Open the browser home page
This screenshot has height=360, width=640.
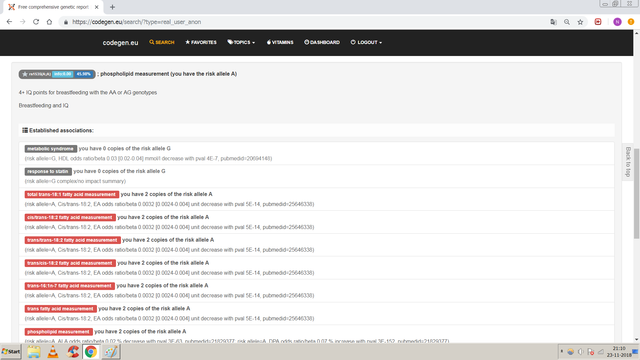point(49,22)
